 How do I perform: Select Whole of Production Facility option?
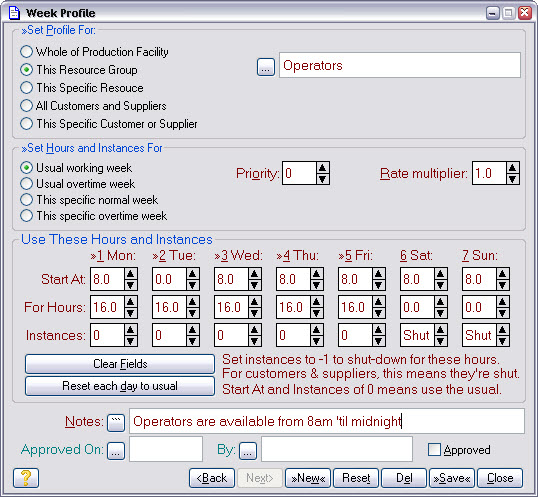pyautogui.click(x=94, y=52)
